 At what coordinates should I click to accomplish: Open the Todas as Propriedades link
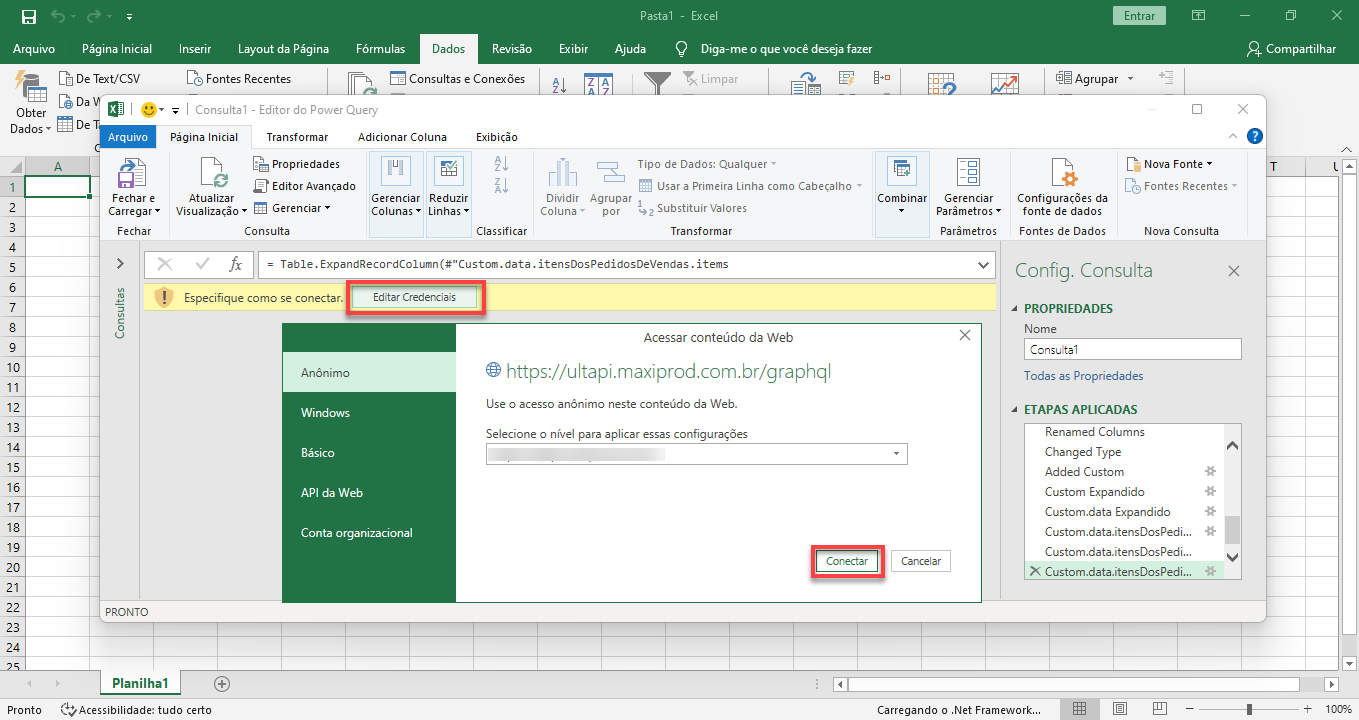(1083, 376)
